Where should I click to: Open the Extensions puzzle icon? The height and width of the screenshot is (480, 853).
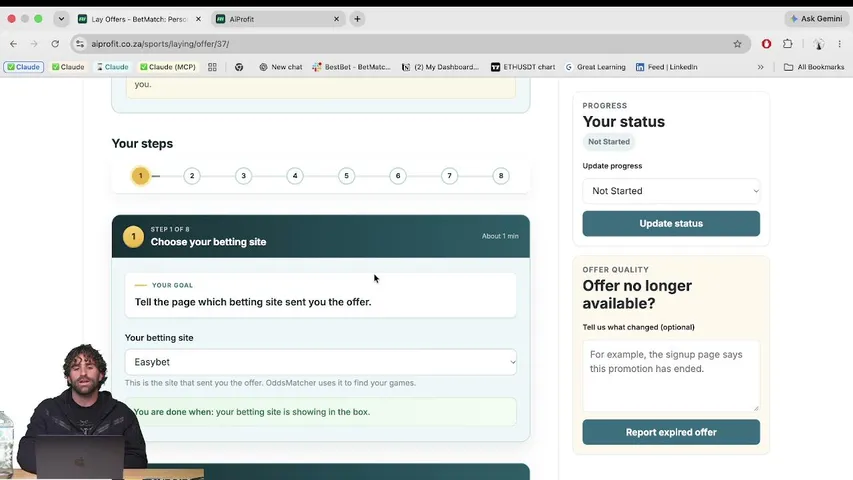[787, 44]
